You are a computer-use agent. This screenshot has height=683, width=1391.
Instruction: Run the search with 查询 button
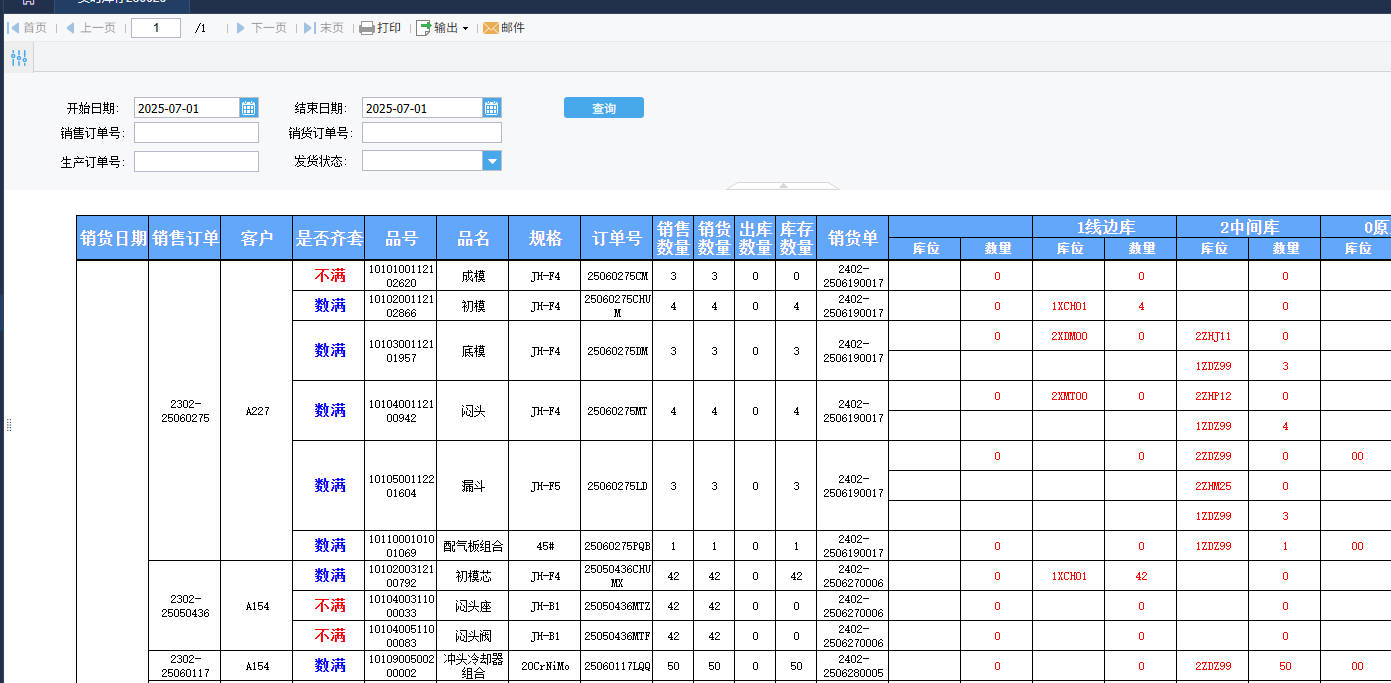[x=604, y=108]
